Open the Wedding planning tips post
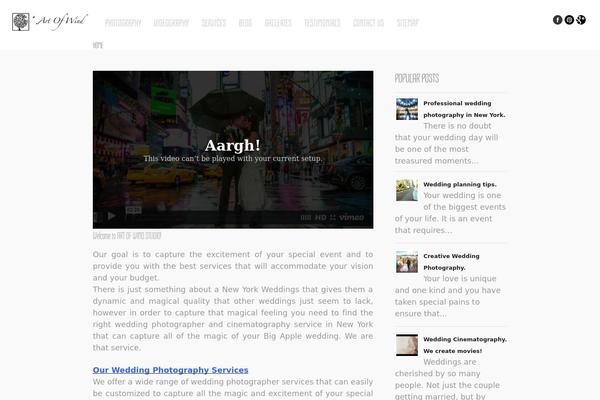Viewport: 600px width, 400px height. (460, 184)
